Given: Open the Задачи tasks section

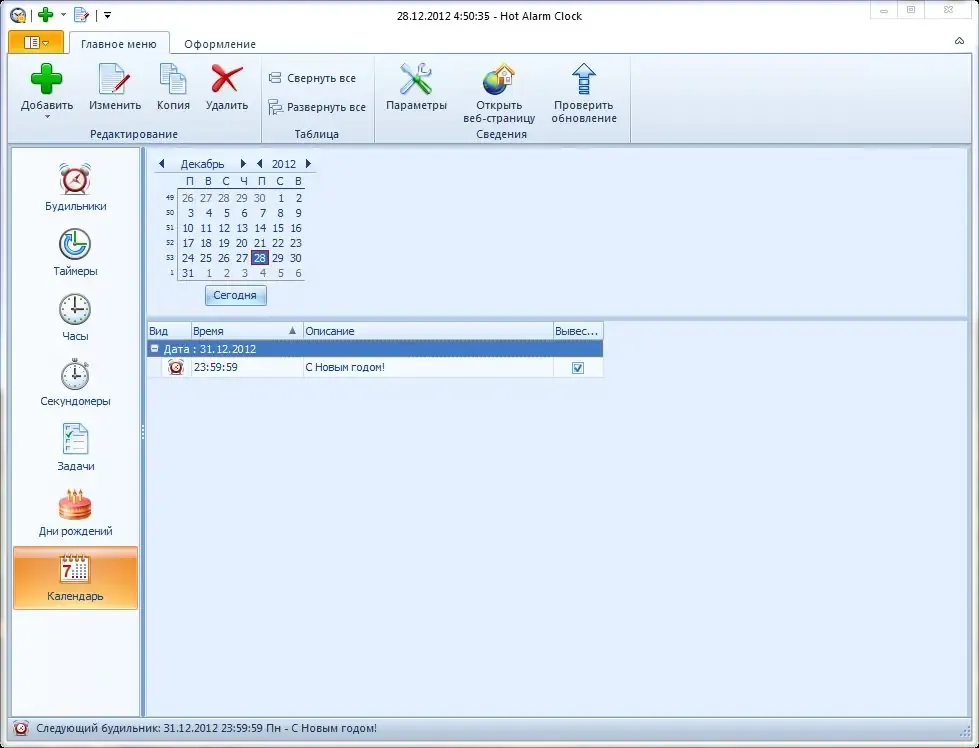Looking at the screenshot, I should click(x=75, y=447).
